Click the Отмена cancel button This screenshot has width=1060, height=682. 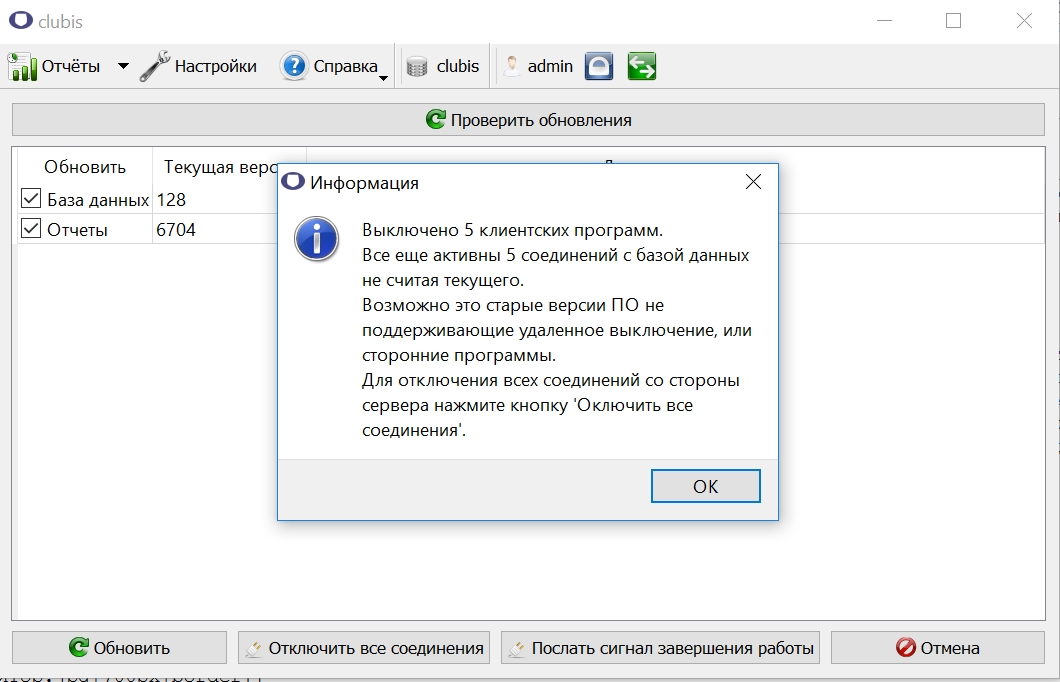(x=938, y=648)
